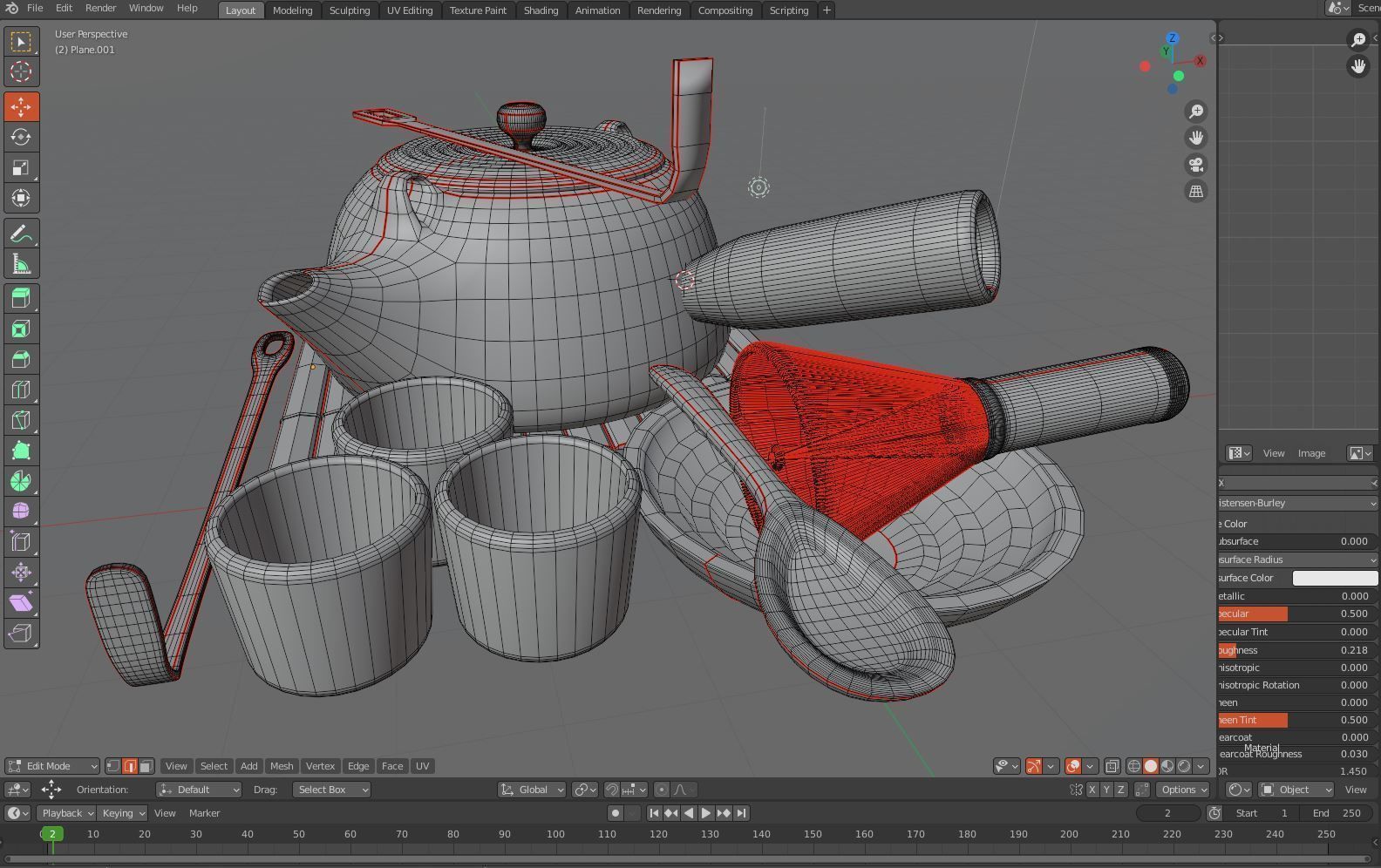Open the Christensen-Burley subsurface method dropdown
This screenshot has height=868, width=1381.
tap(1297, 503)
